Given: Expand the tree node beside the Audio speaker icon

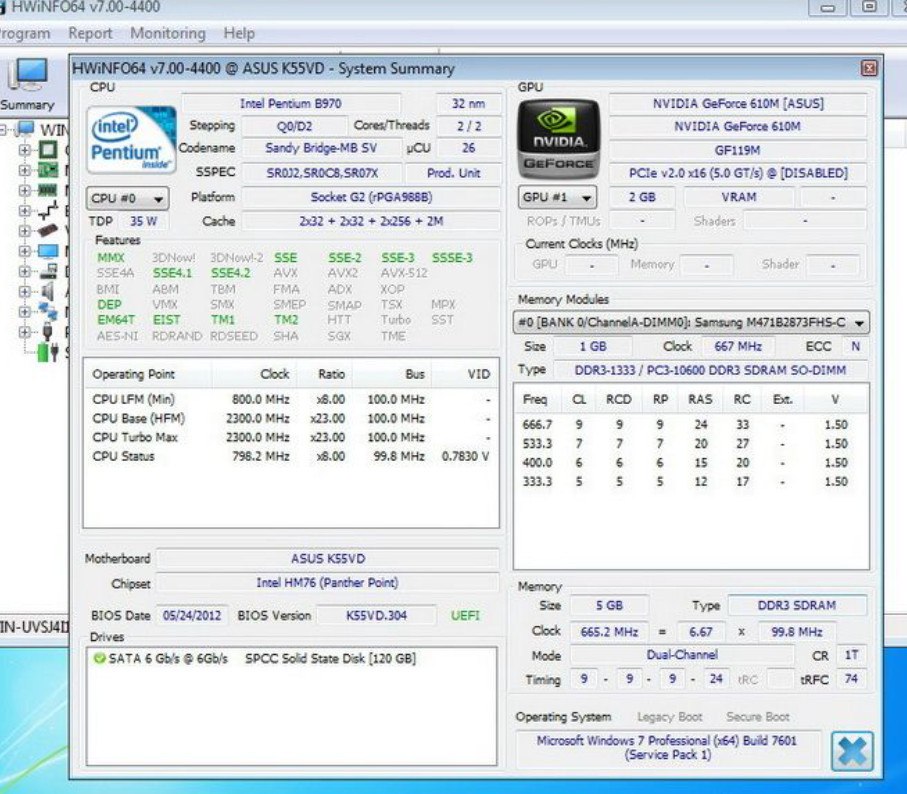Looking at the screenshot, I should [24, 291].
